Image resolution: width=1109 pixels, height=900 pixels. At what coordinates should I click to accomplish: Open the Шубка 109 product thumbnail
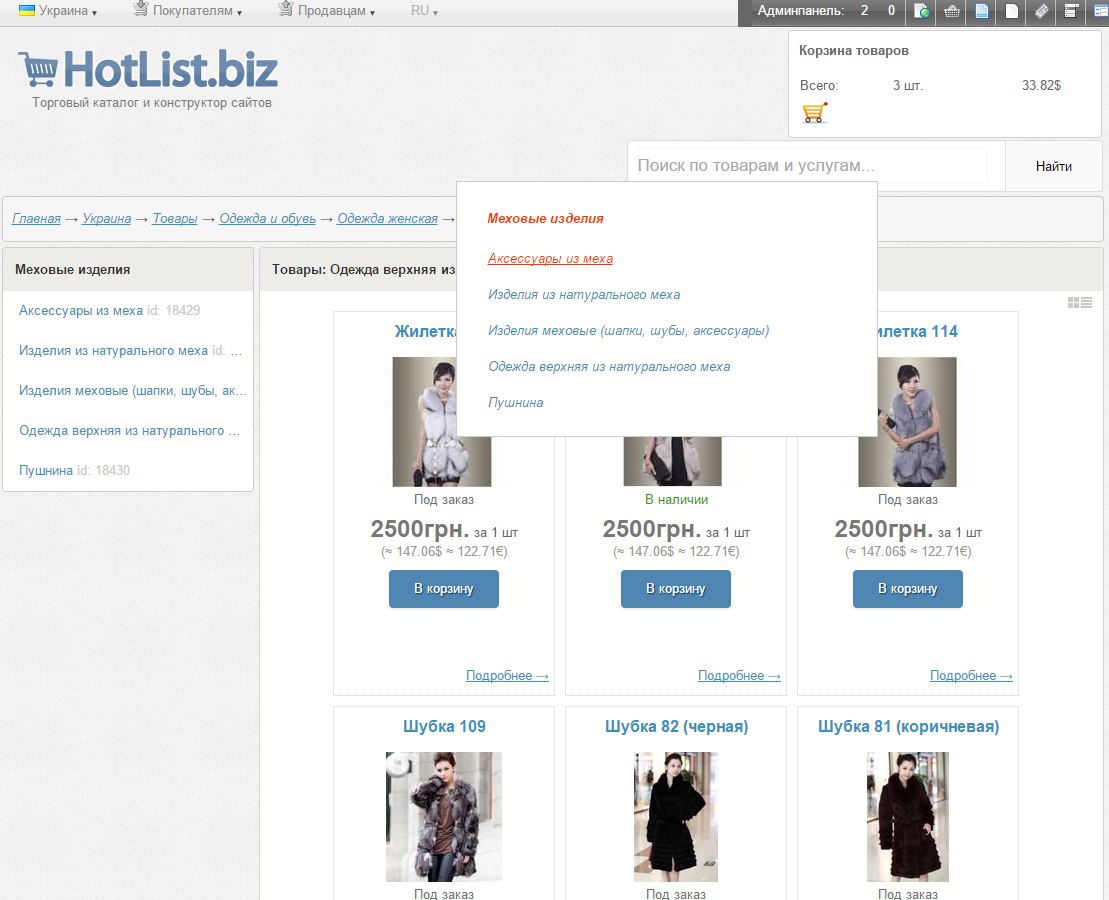[444, 816]
